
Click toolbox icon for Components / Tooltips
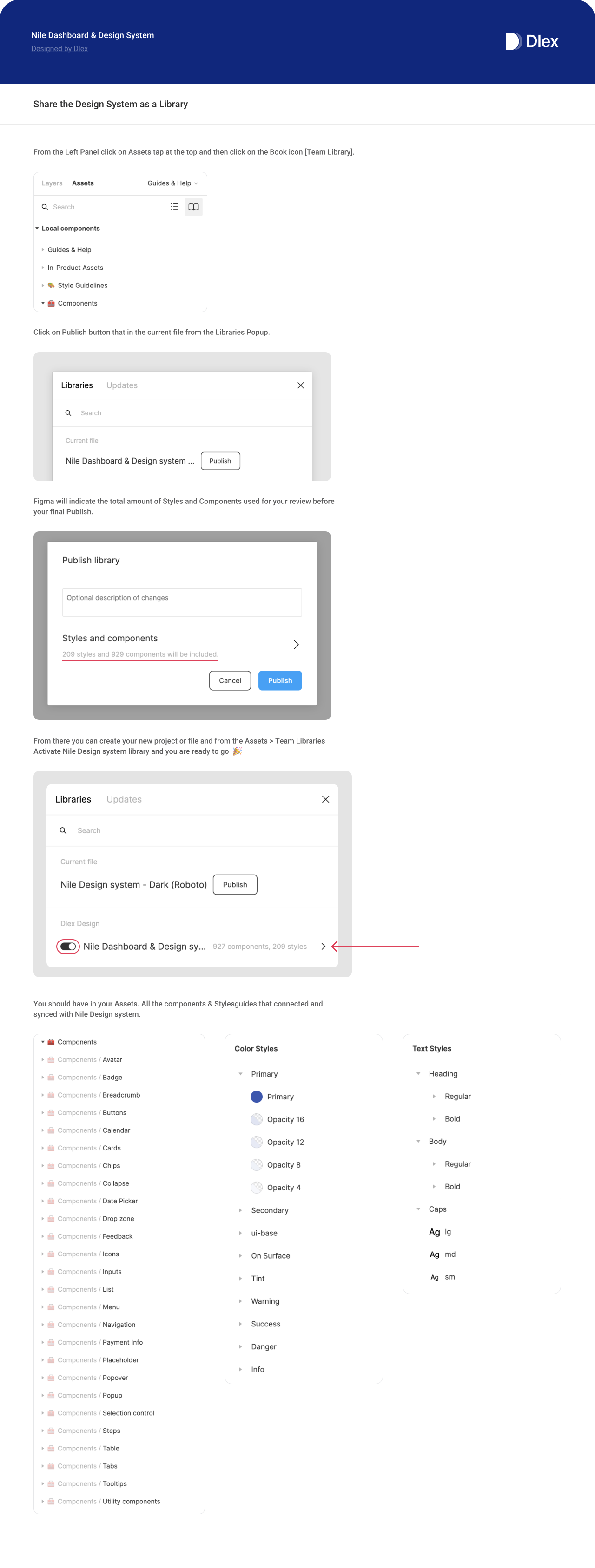(x=51, y=1483)
